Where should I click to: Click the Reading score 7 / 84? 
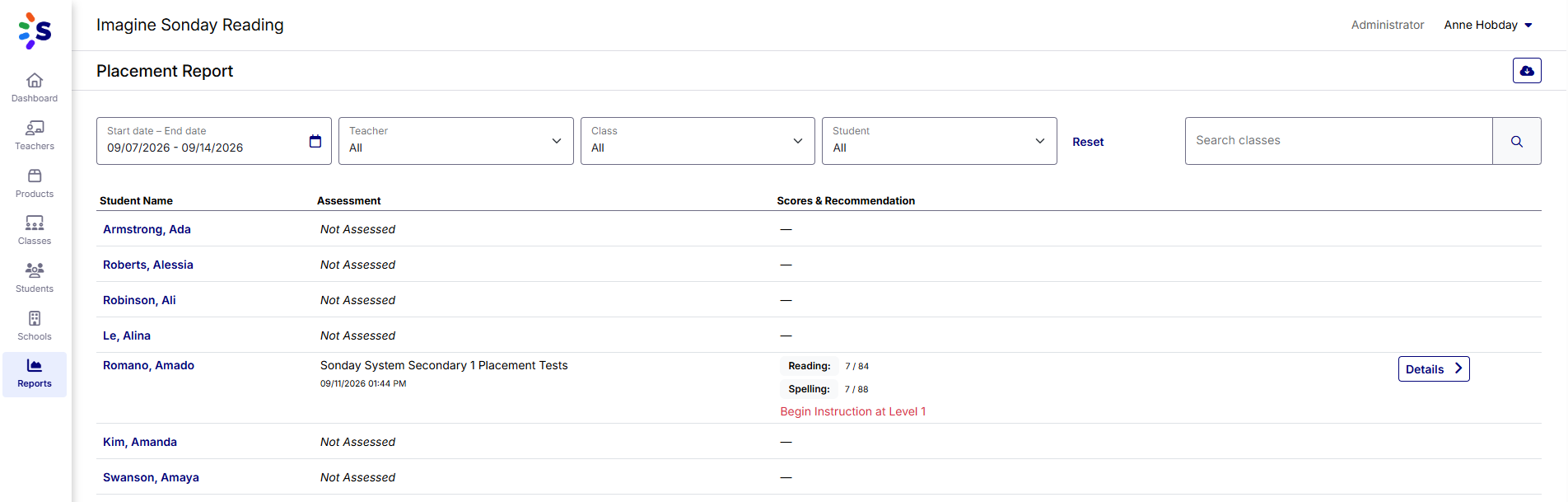coord(856,366)
